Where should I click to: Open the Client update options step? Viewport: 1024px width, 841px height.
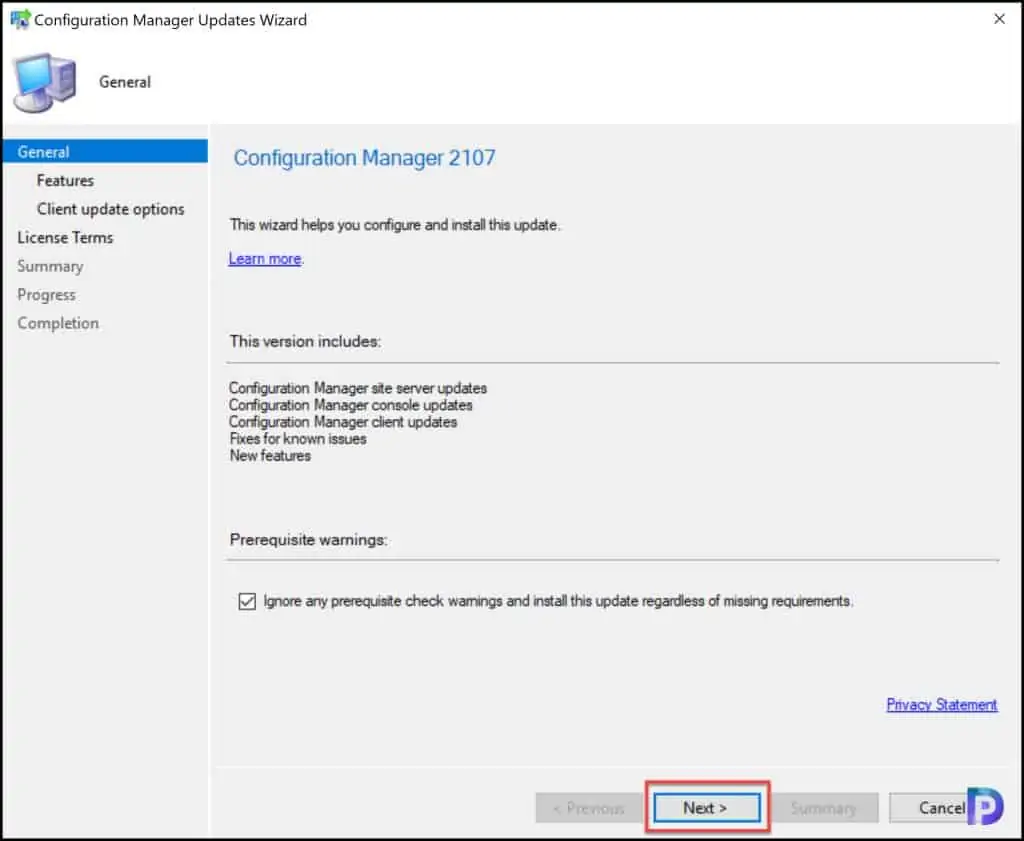pos(110,209)
